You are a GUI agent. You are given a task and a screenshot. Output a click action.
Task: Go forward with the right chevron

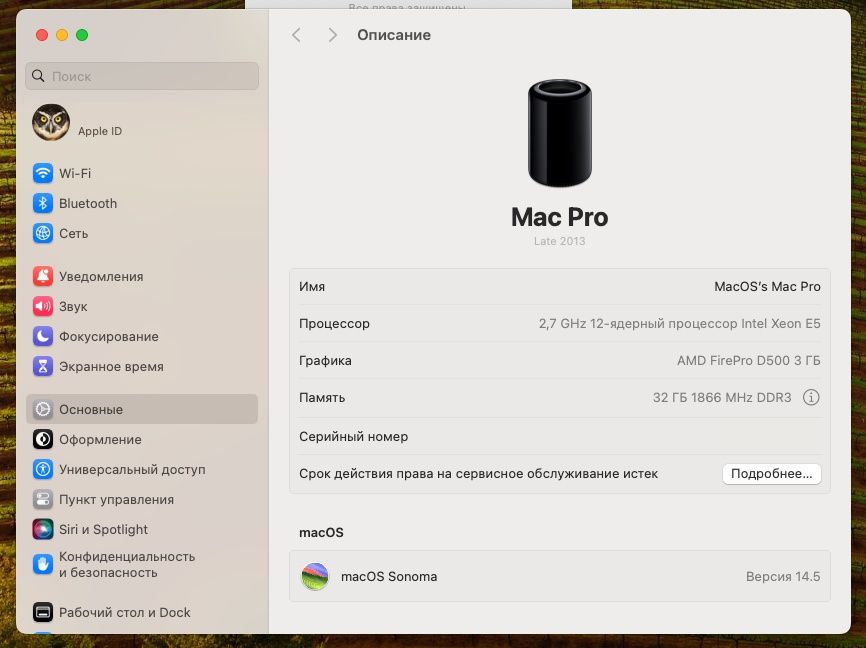[332, 35]
